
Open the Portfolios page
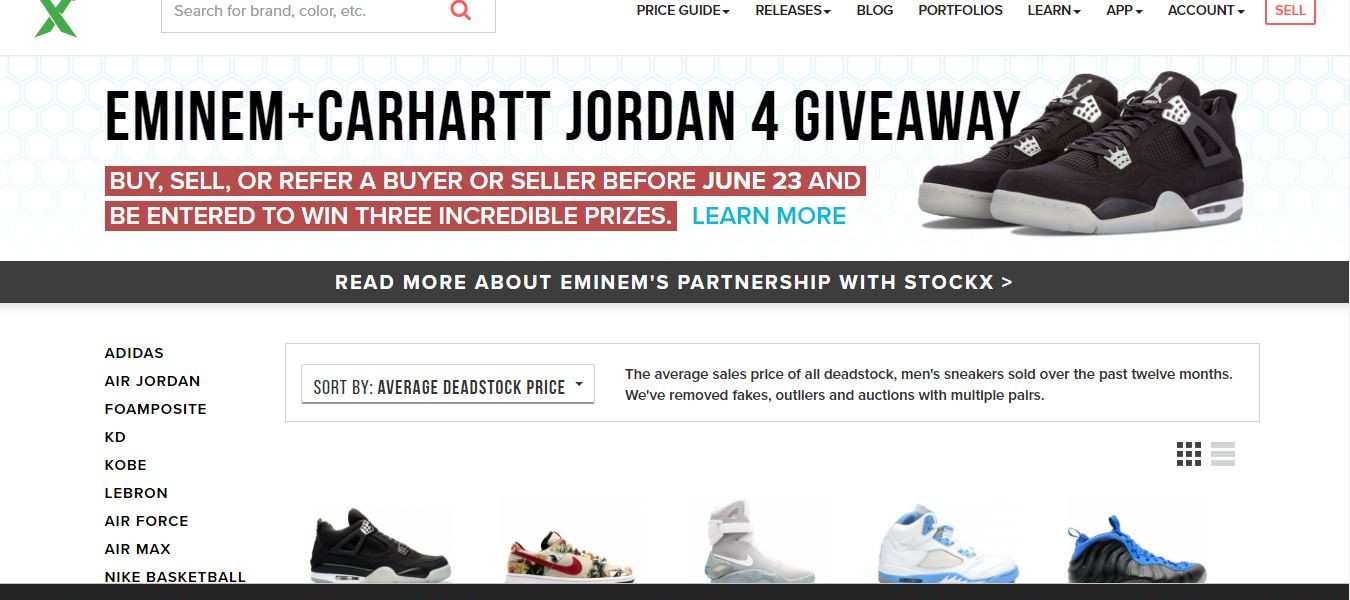pos(960,10)
